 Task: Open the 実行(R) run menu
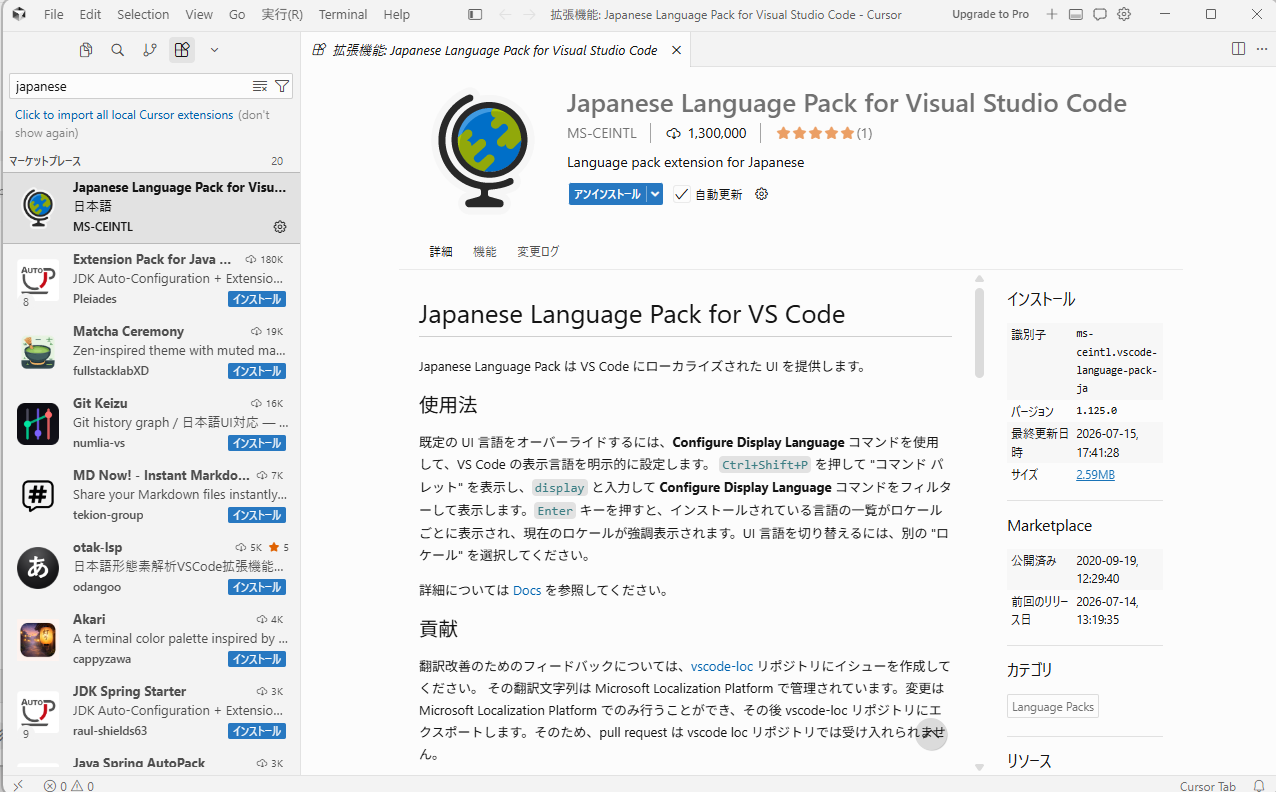[282, 15]
